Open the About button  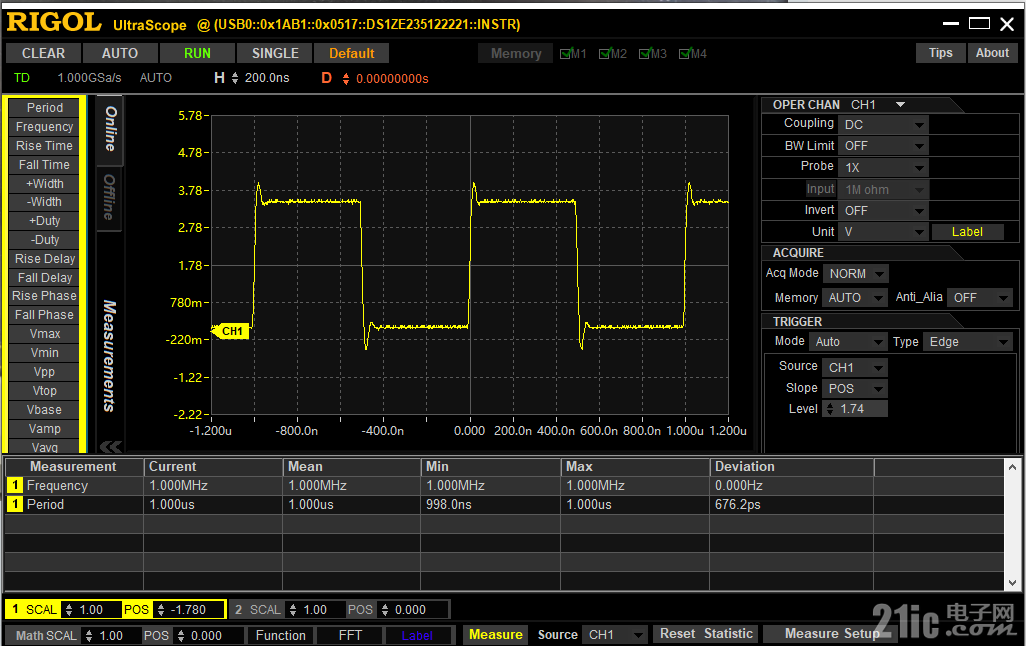click(x=992, y=53)
